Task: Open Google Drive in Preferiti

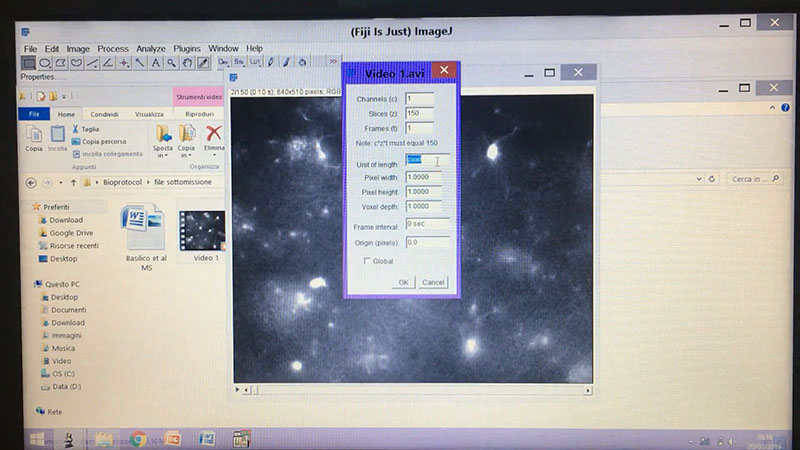Action: pos(71,233)
